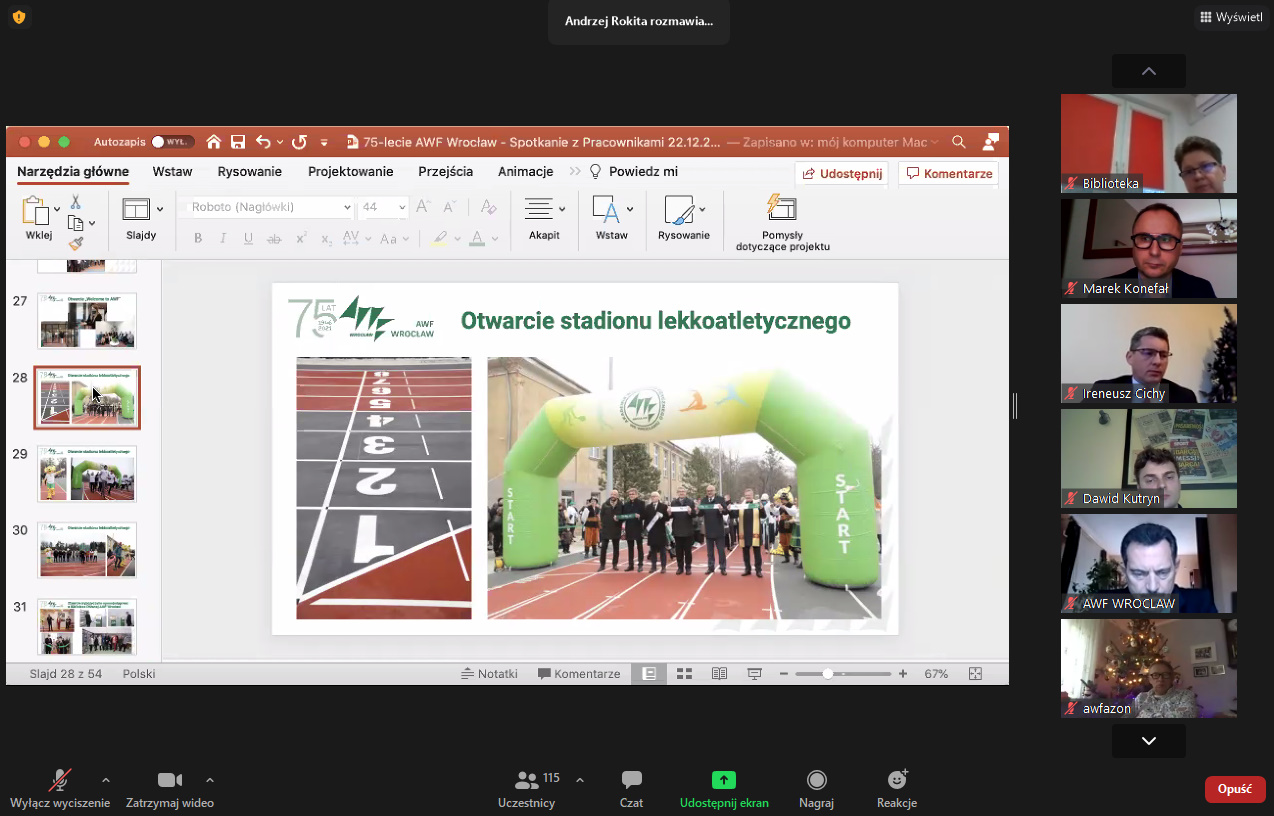This screenshot has height=816, width=1274.
Task: Switch to slide sorter view
Action: coord(684,674)
